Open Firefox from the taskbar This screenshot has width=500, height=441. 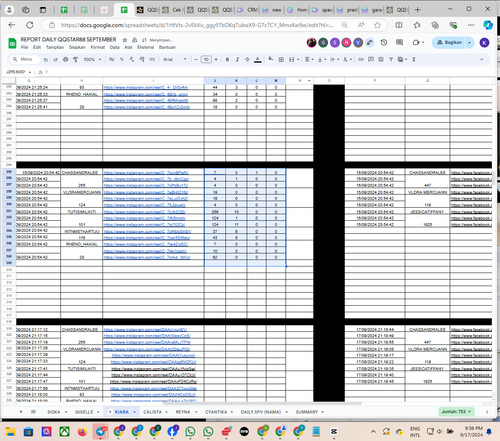pos(82,432)
